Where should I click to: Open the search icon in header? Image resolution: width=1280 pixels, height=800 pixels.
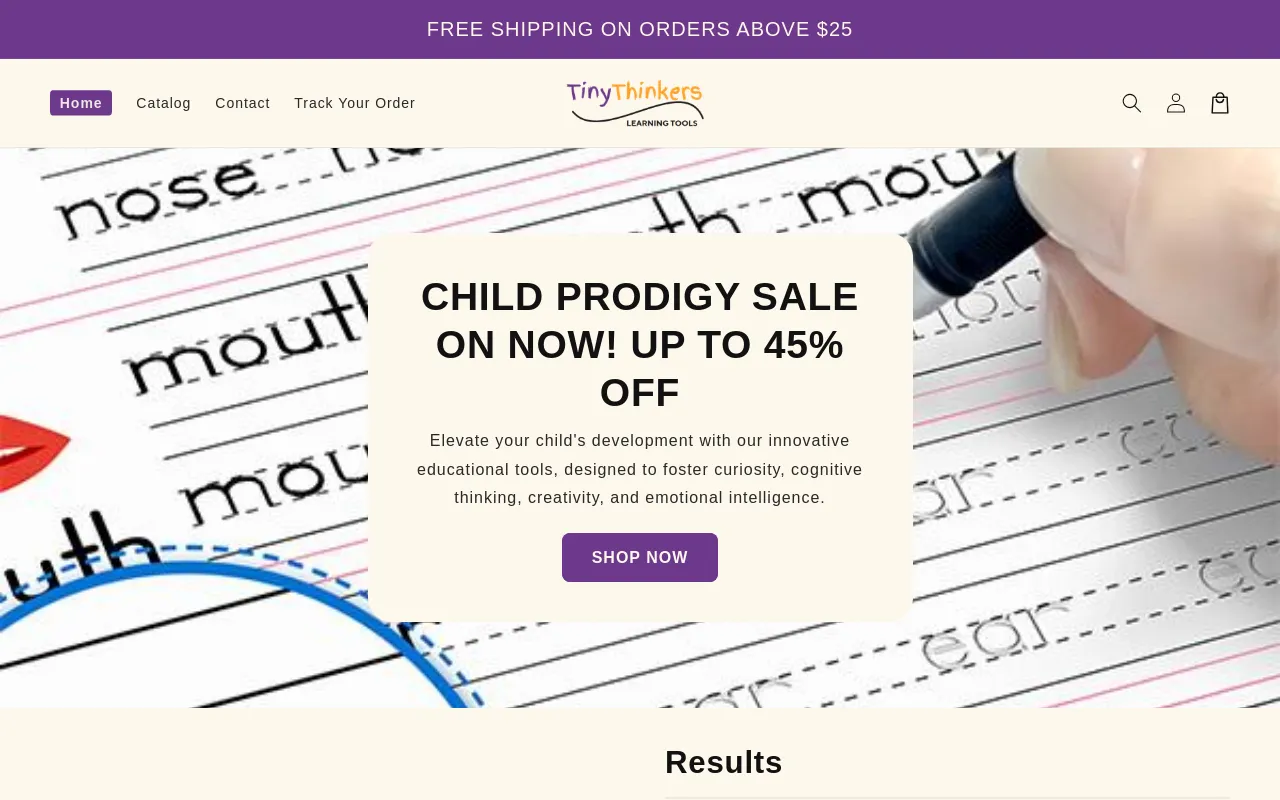1131,103
